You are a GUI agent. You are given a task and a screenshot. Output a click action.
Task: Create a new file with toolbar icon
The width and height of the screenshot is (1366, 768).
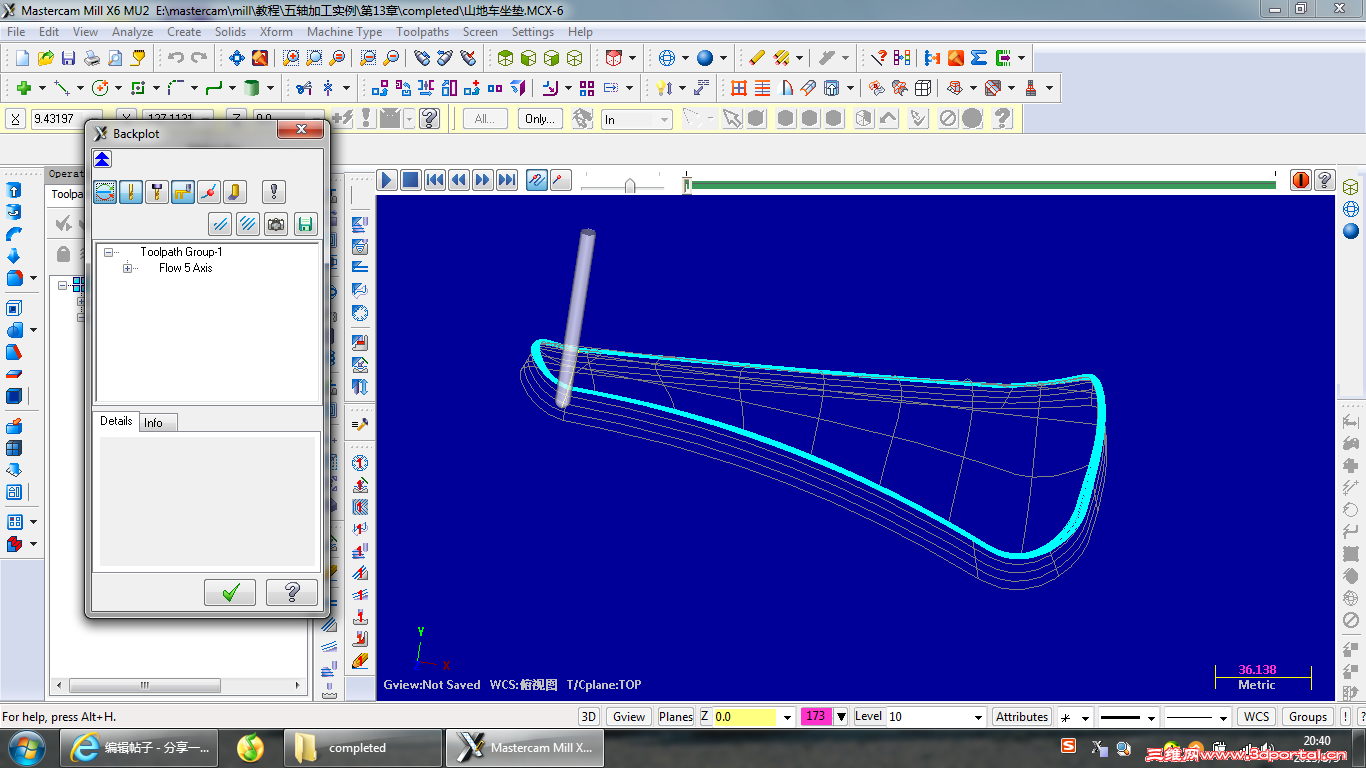[x=21, y=59]
